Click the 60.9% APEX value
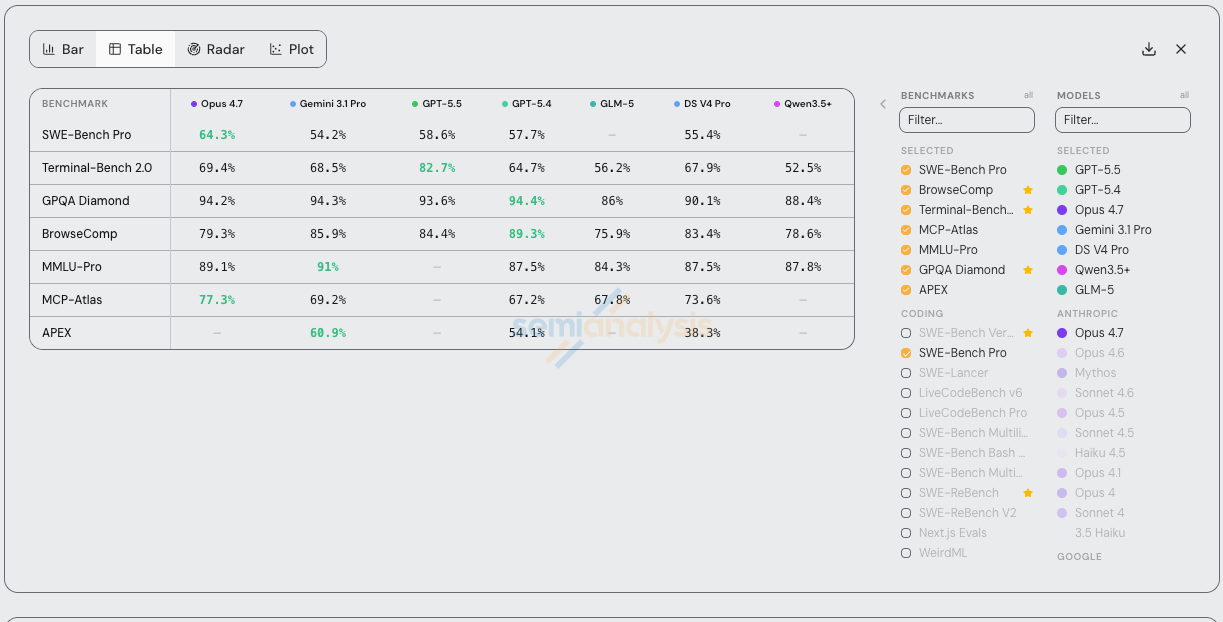1223x622 pixels. [328, 333]
